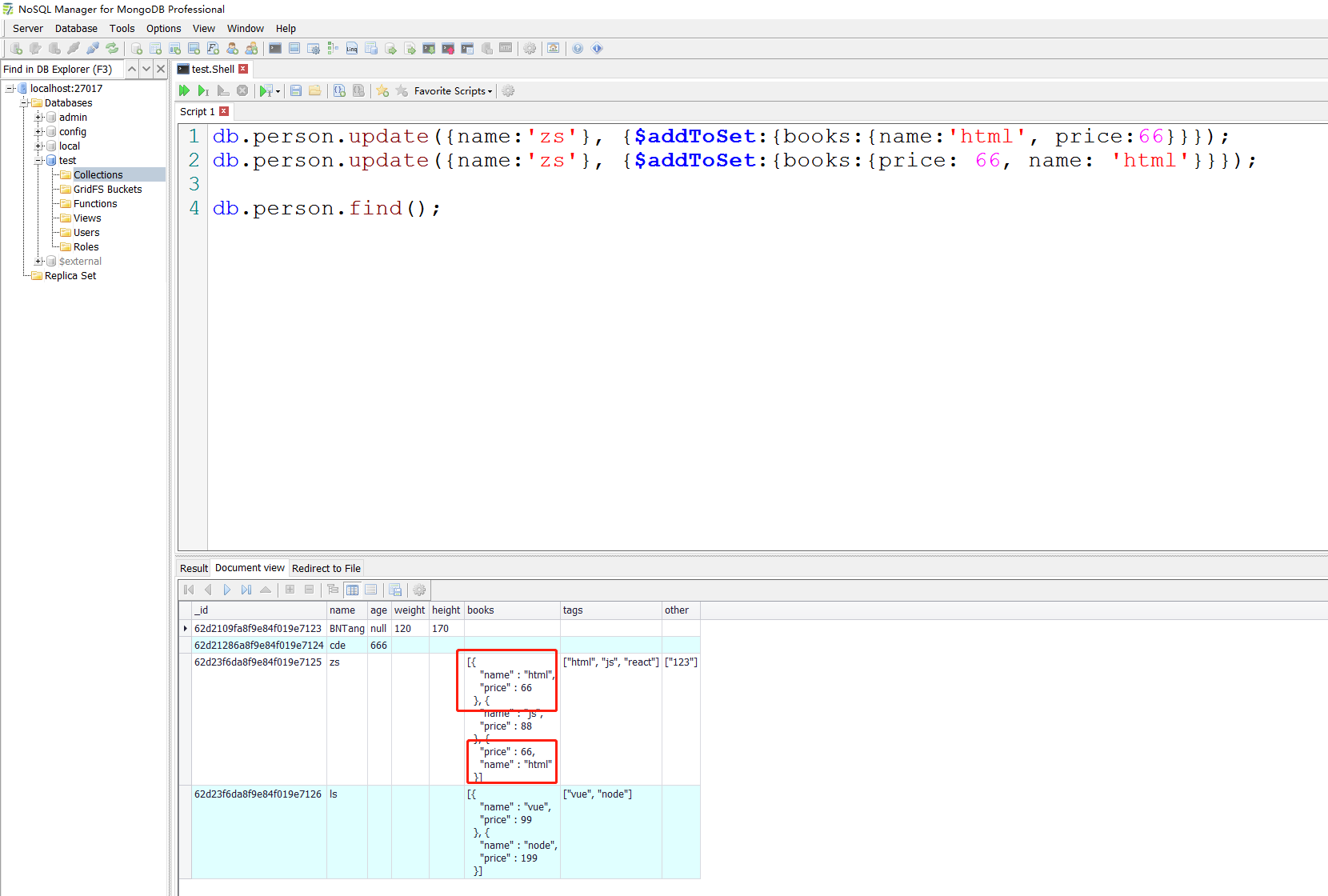Jump to first record in result toolbar
1328x896 pixels.
[x=189, y=590]
